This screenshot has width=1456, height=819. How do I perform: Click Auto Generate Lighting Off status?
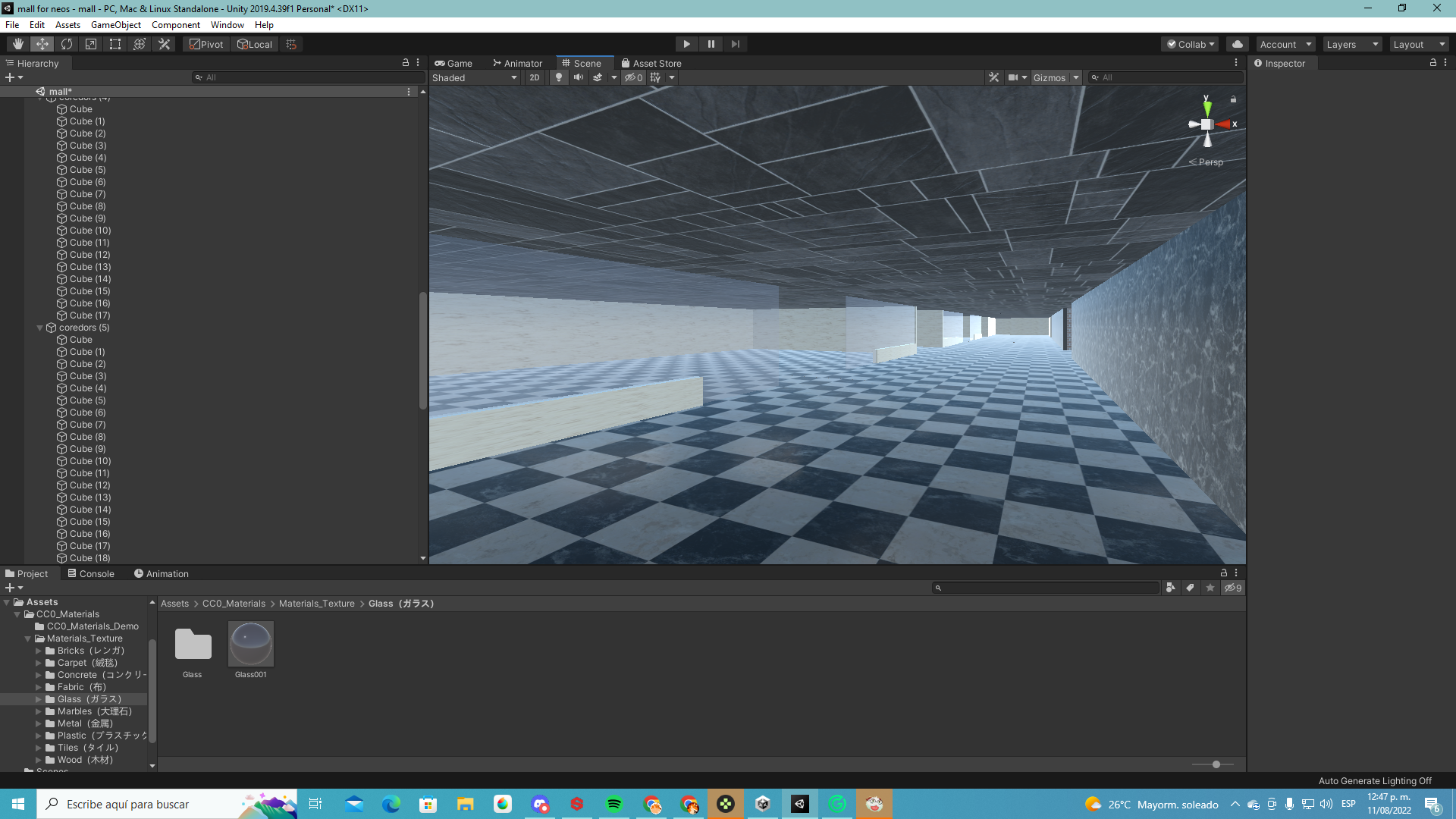pos(1375,781)
